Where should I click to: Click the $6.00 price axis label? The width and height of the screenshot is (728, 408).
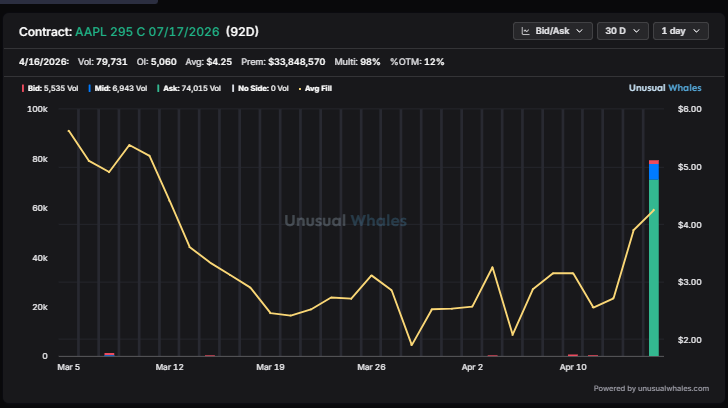(689, 109)
